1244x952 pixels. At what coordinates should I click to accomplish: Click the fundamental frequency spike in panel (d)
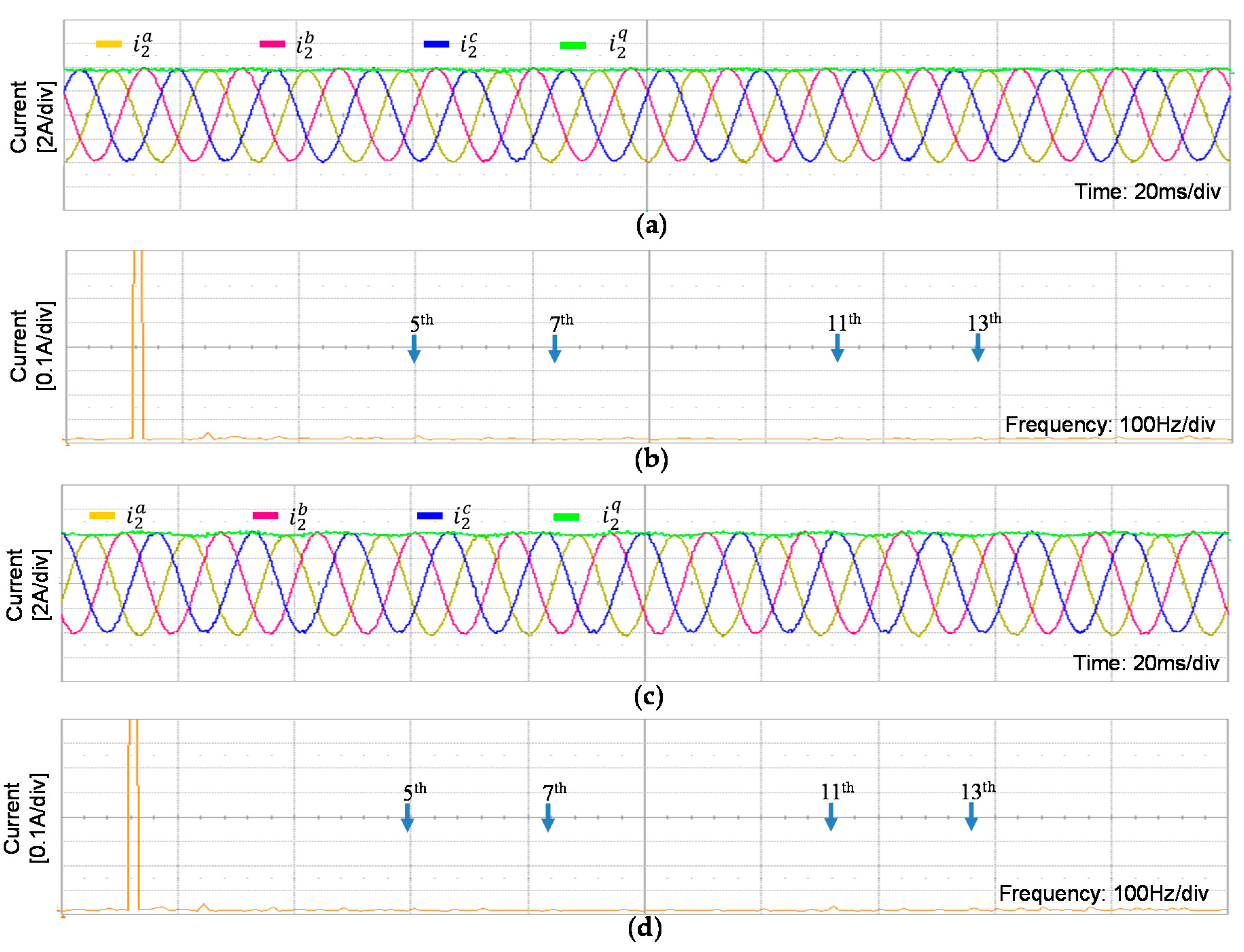click(133, 816)
